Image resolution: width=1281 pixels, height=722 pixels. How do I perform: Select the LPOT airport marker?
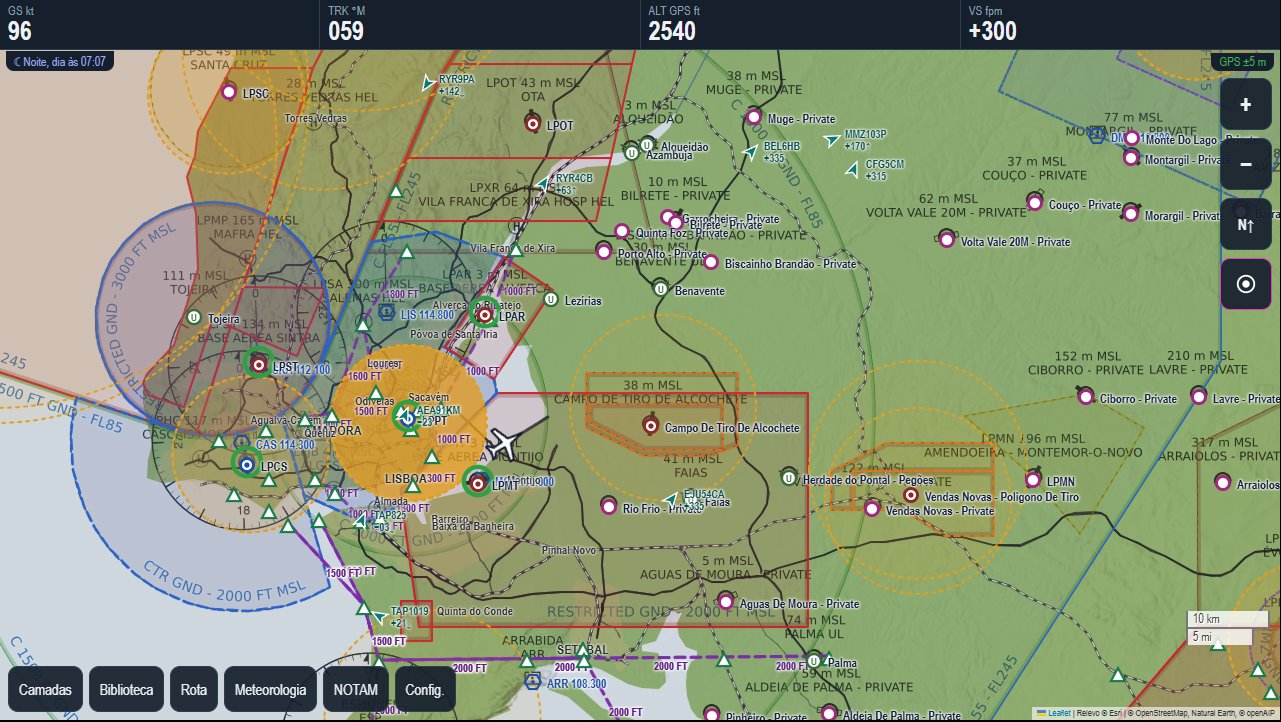(x=533, y=123)
